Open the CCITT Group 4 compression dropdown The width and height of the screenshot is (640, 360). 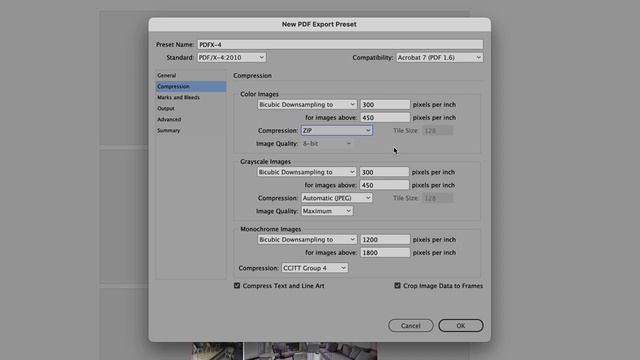[x=315, y=268]
